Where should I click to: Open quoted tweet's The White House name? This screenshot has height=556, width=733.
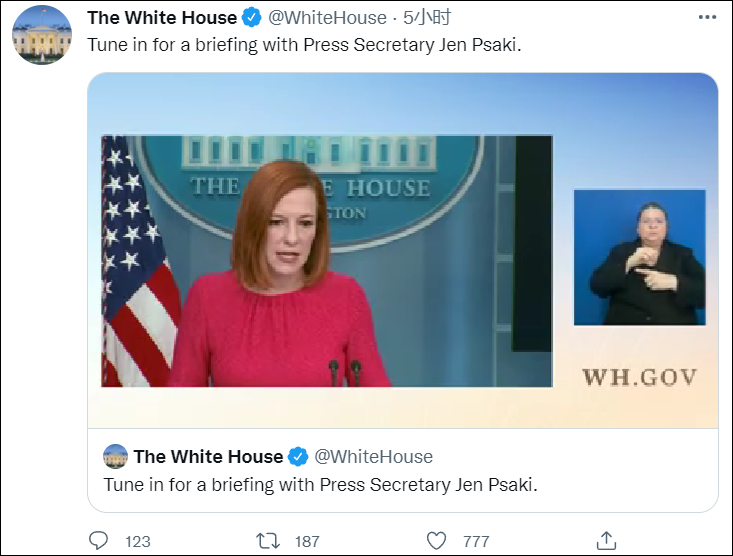tap(208, 457)
